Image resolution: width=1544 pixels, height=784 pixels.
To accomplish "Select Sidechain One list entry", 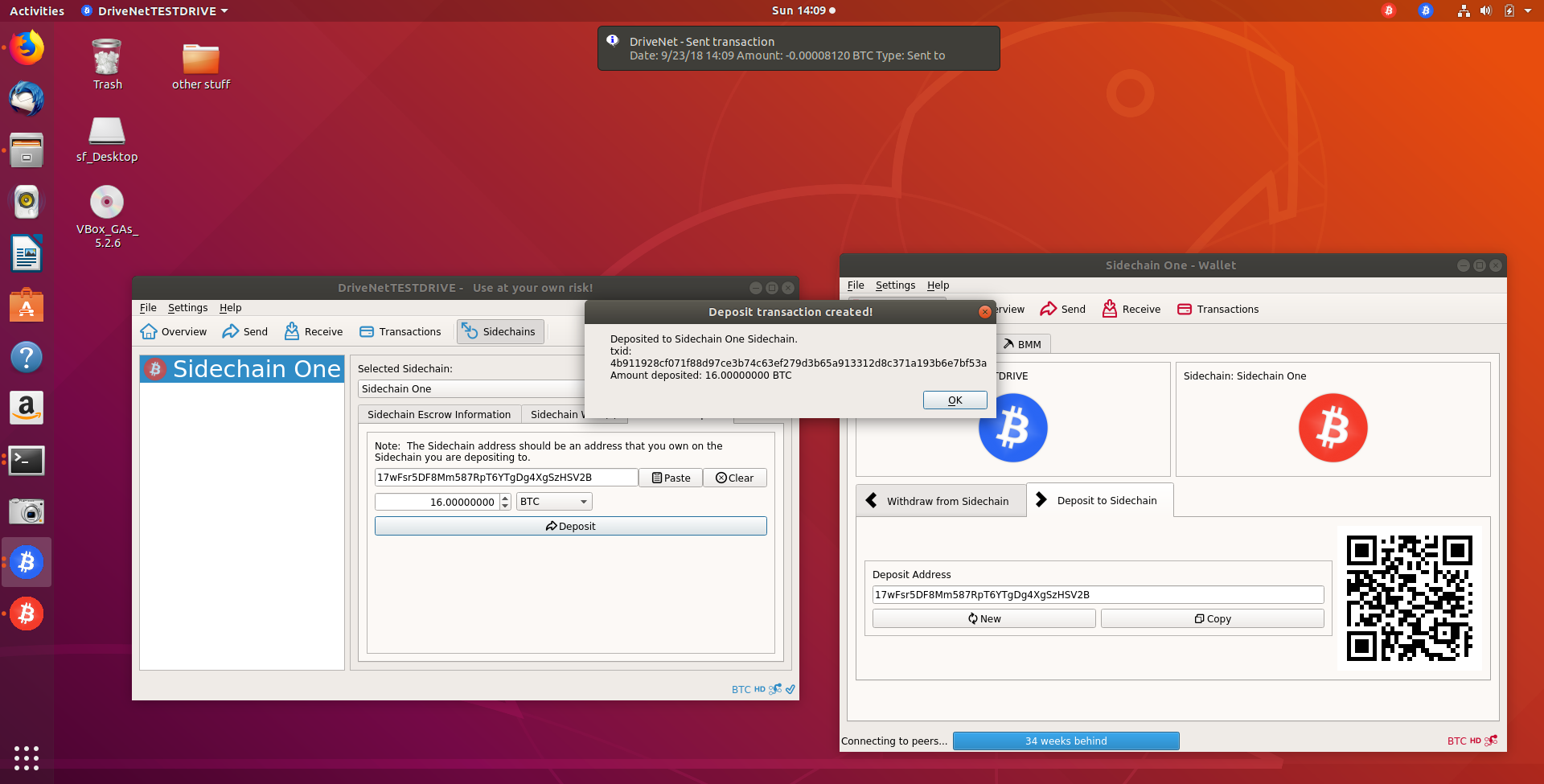I will click(x=242, y=369).
